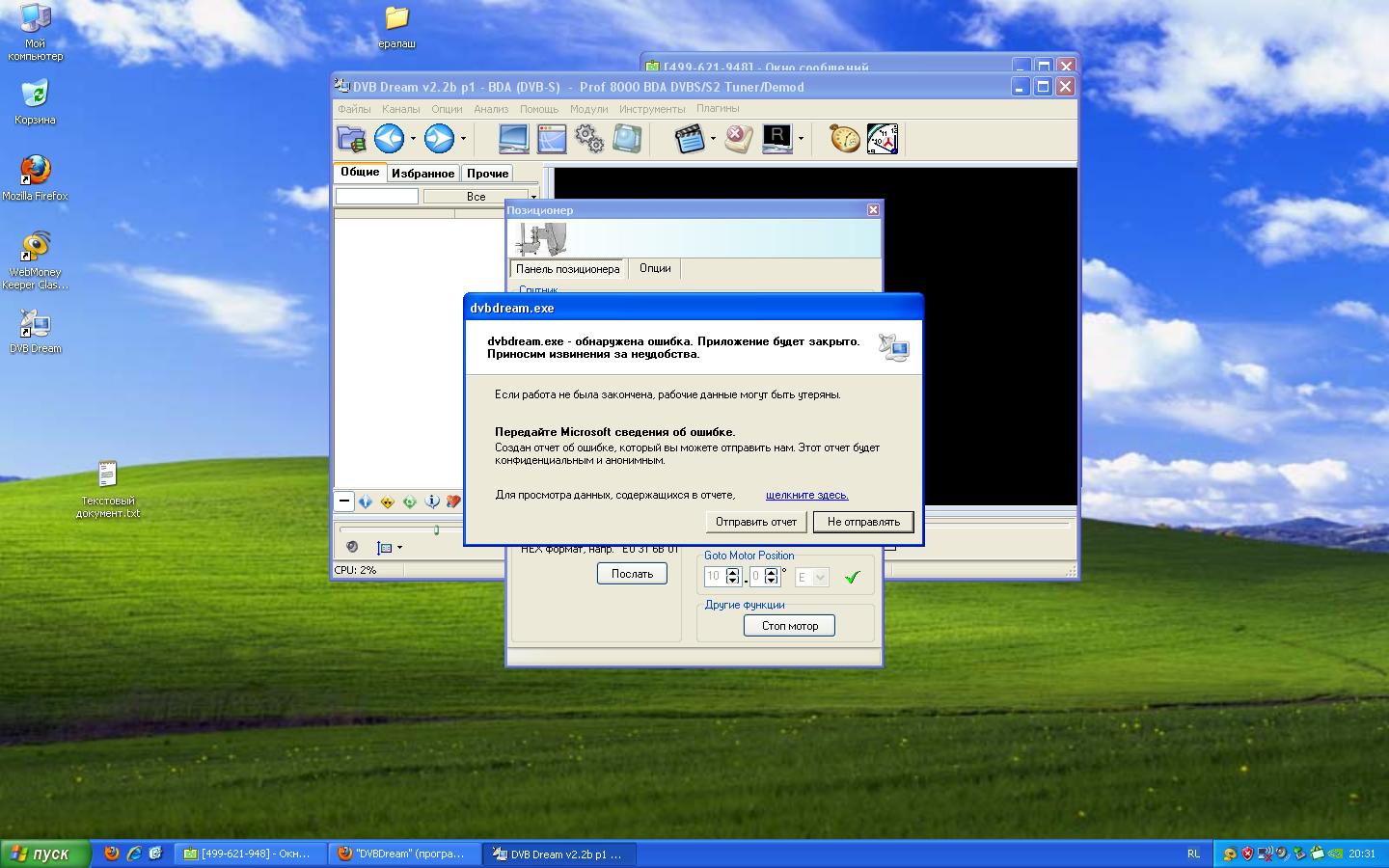This screenshot has width=1389, height=868.
Task: Click the minus button below channel list
Action: tap(344, 502)
